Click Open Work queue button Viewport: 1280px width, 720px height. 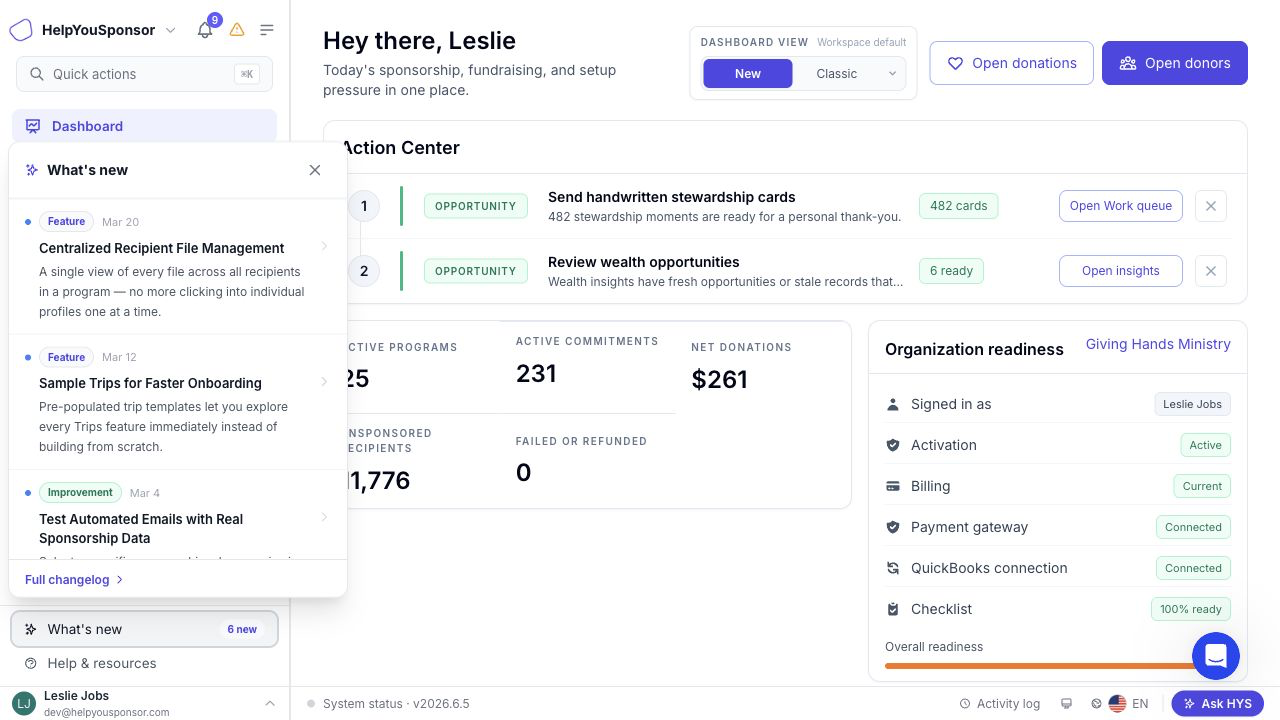(x=1121, y=206)
